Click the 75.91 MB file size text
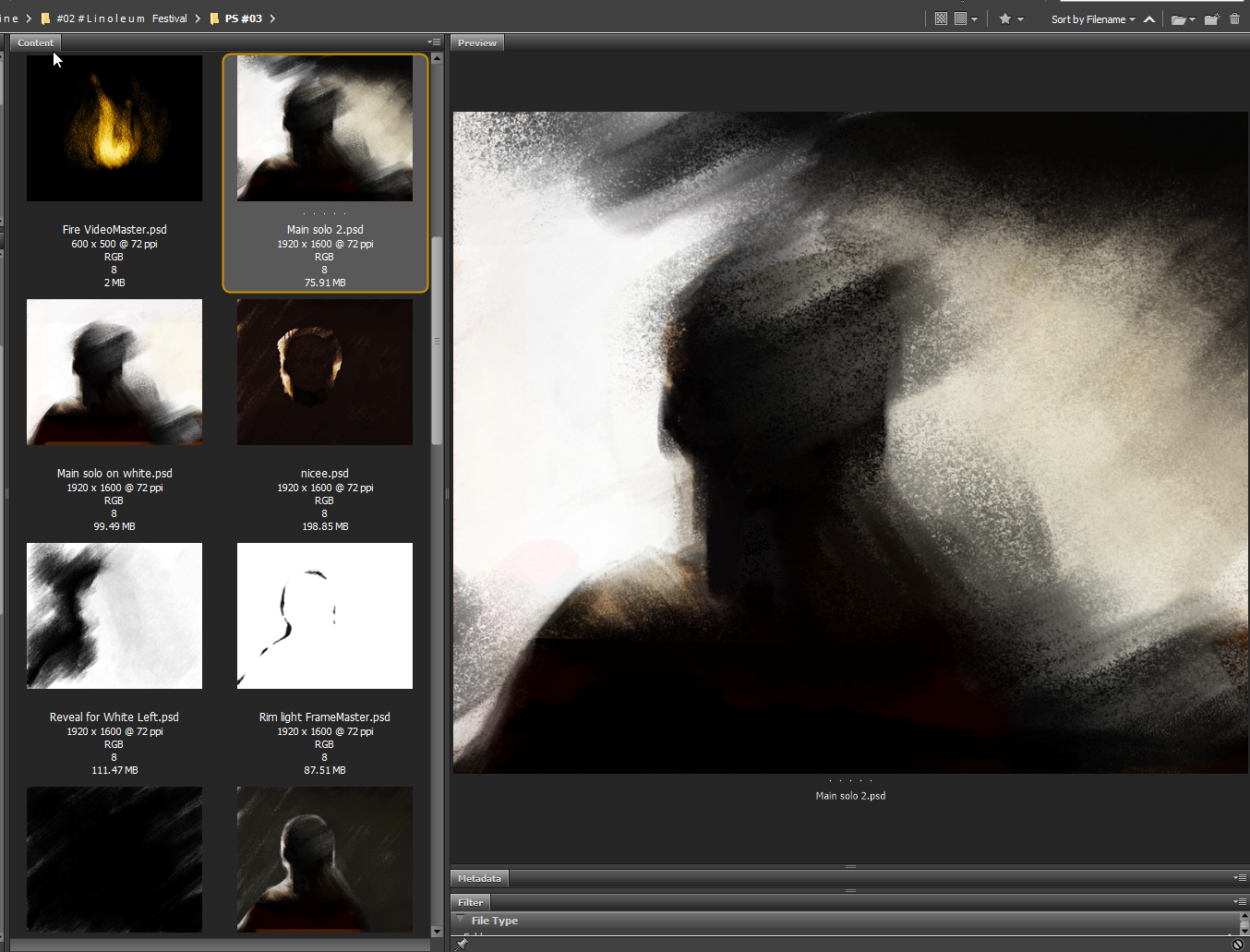The height and width of the screenshot is (952, 1250). (x=325, y=283)
